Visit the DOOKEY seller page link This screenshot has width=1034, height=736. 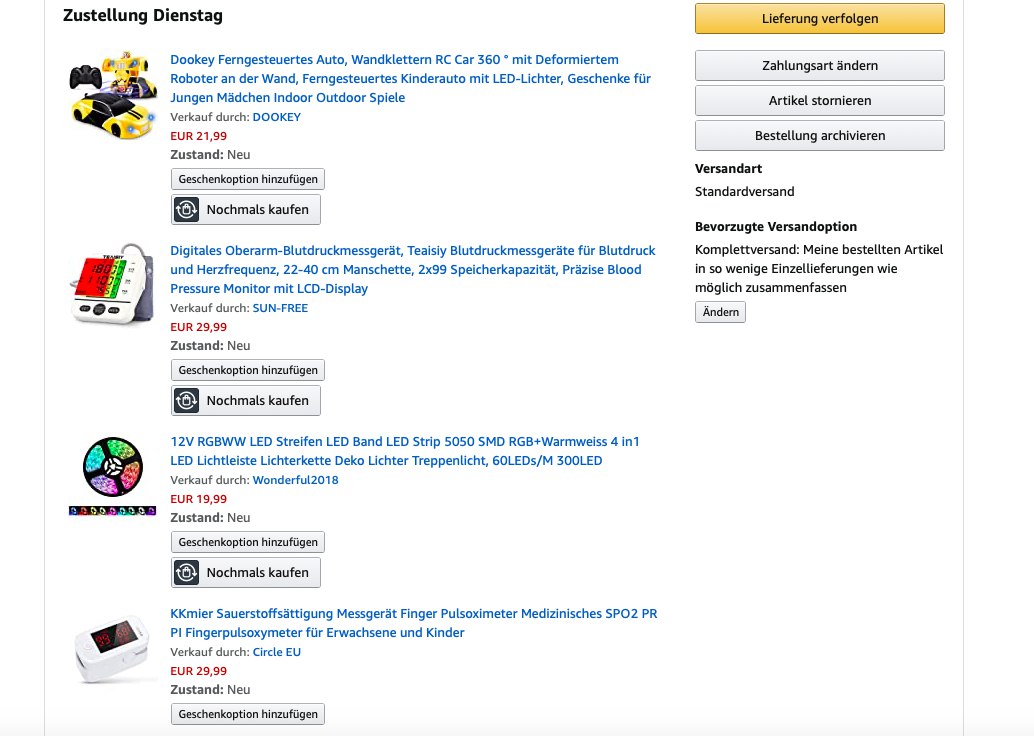tap(276, 117)
